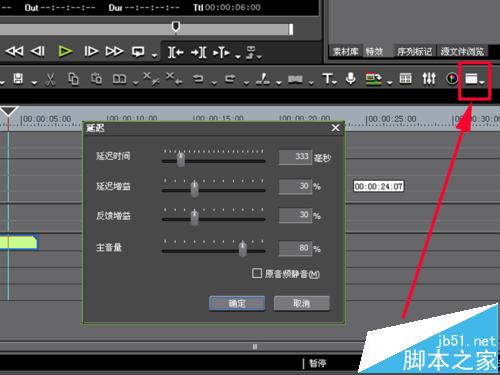Click the ripple delete icon
This screenshot has width=500, height=375.
click(x=151, y=79)
